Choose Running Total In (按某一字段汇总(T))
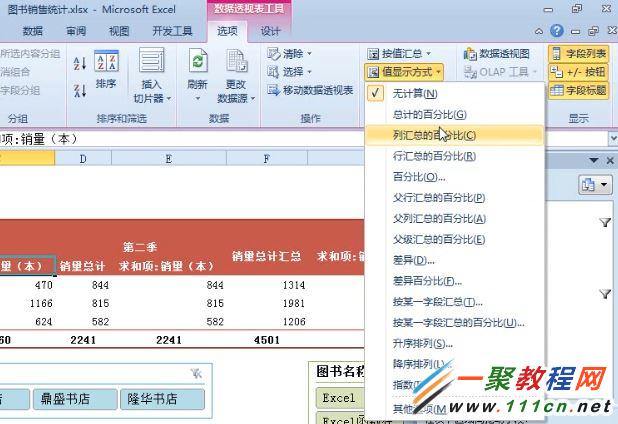The height and width of the screenshot is (424, 618). pyautogui.click(x=455, y=302)
